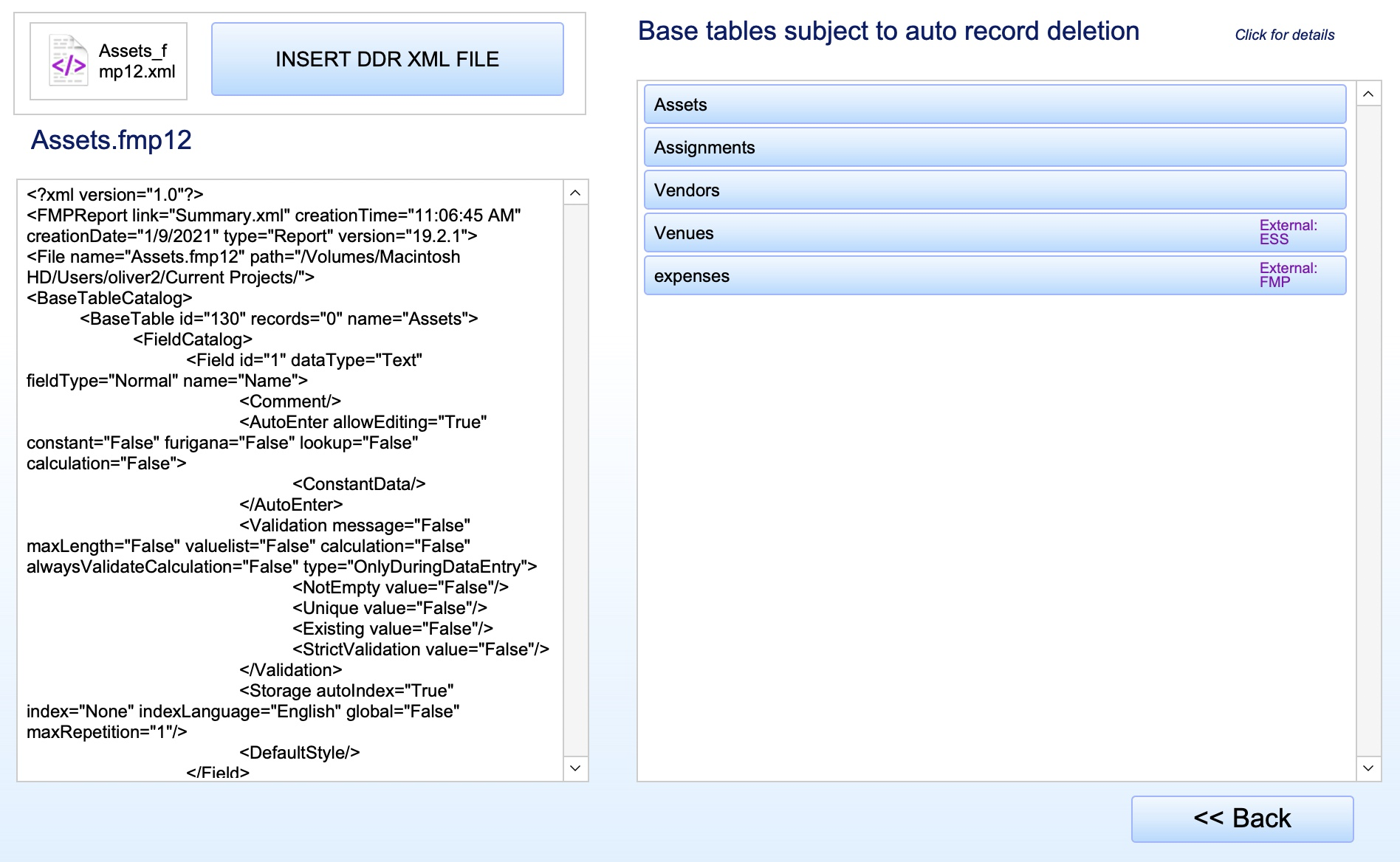This screenshot has height=862, width=1400.
Task: Click the '<Unique value="False"/>' line
Action: click(x=390, y=608)
